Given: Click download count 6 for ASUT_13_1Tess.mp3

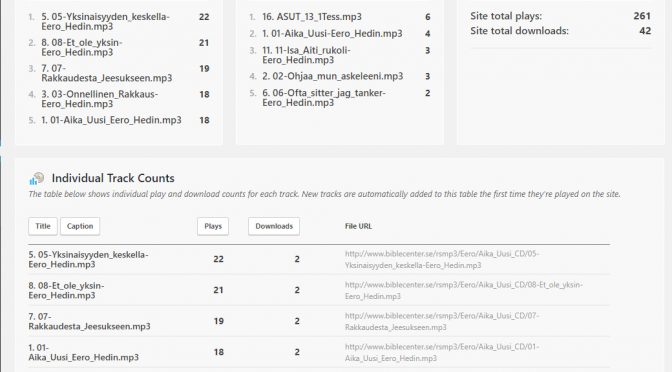Looking at the screenshot, I should click(428, 17).
